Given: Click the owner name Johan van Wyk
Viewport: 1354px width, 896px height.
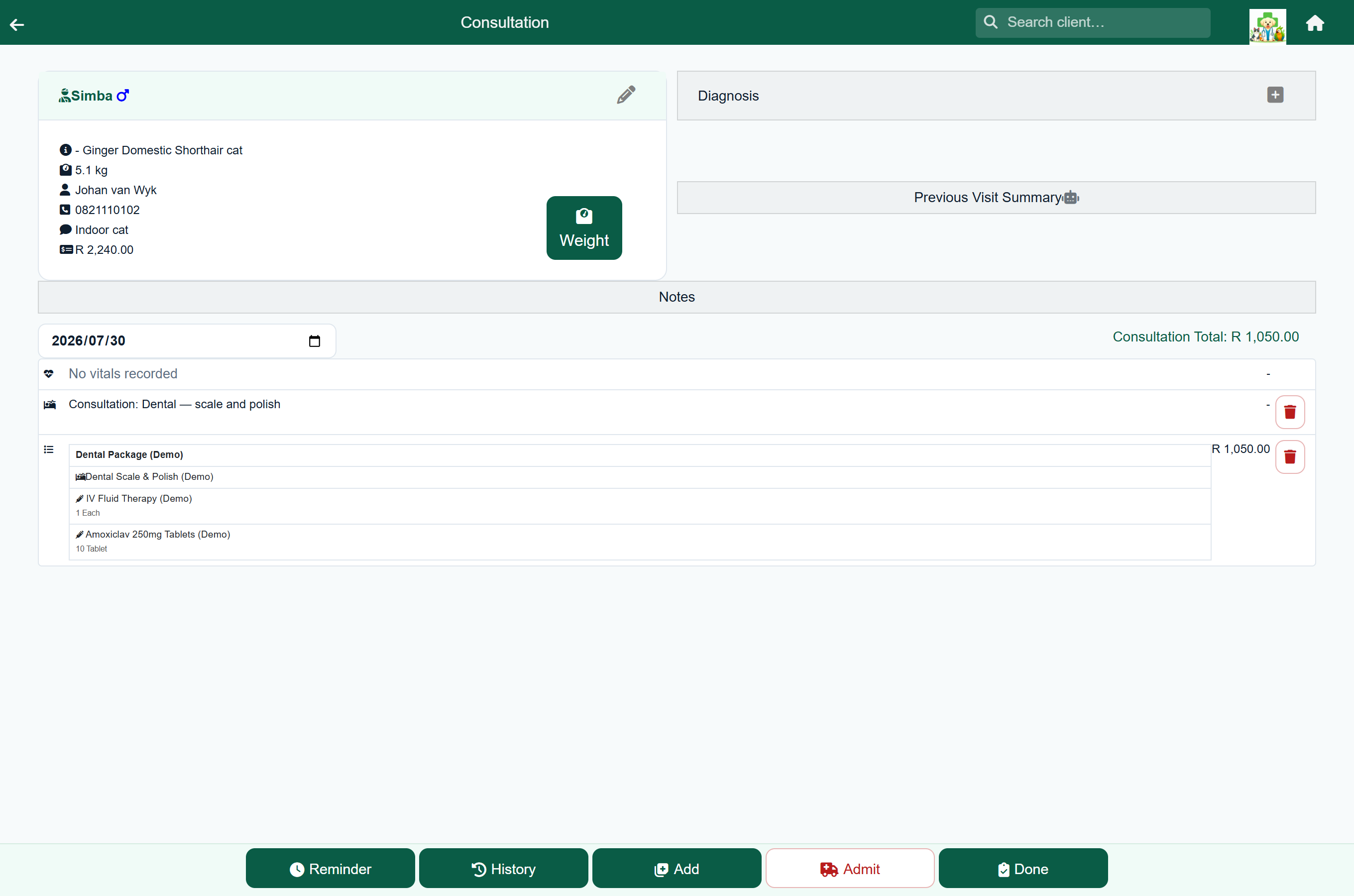Looking at the screenshot, I should pos(116,190).
